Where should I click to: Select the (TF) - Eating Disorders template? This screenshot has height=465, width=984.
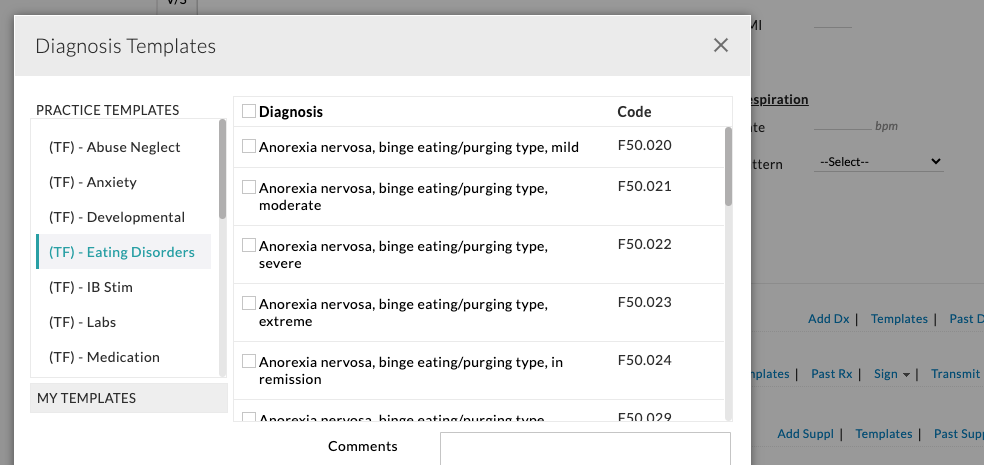click(121, 252)
